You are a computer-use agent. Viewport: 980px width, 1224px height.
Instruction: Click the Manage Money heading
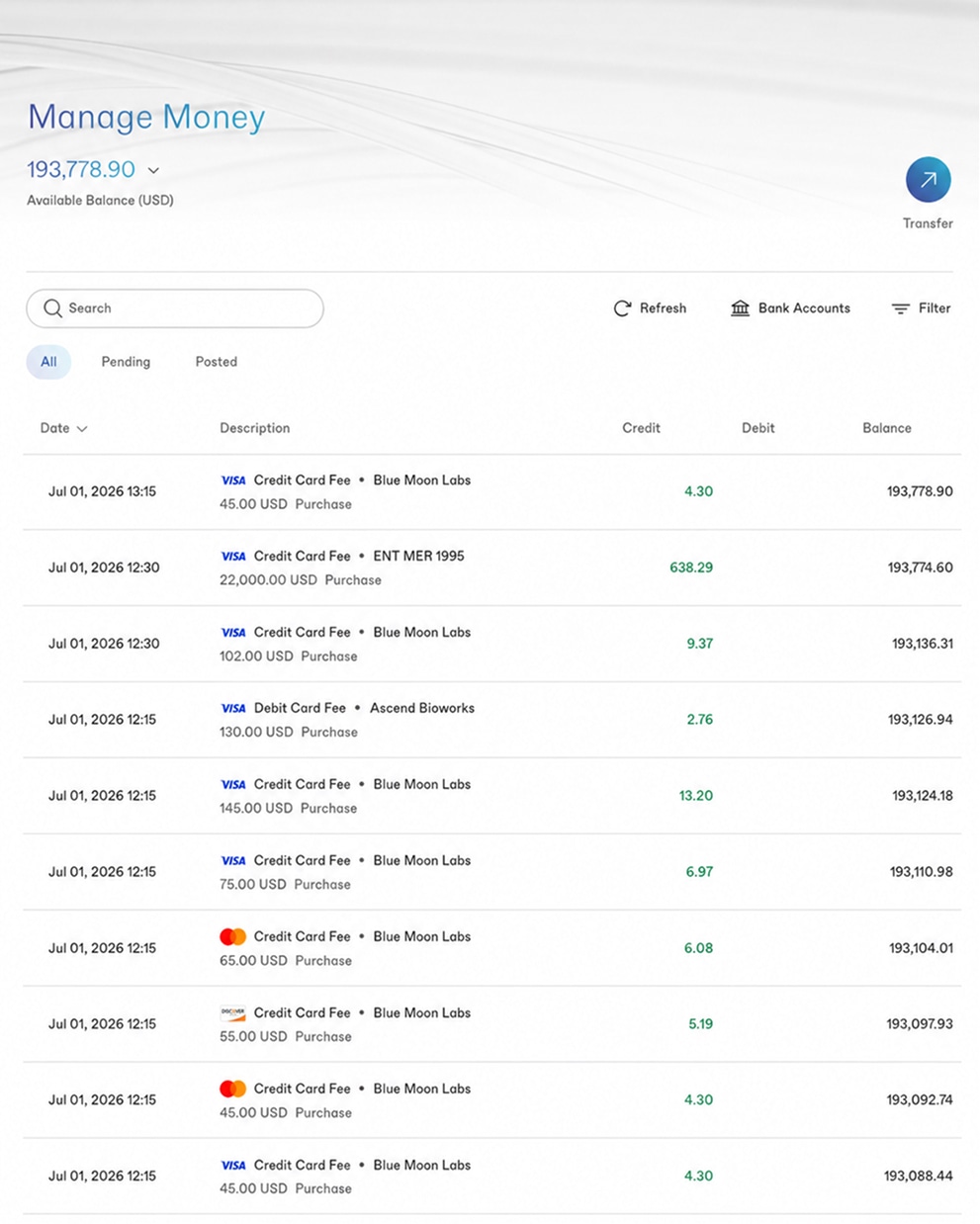[x=146, y=117]
